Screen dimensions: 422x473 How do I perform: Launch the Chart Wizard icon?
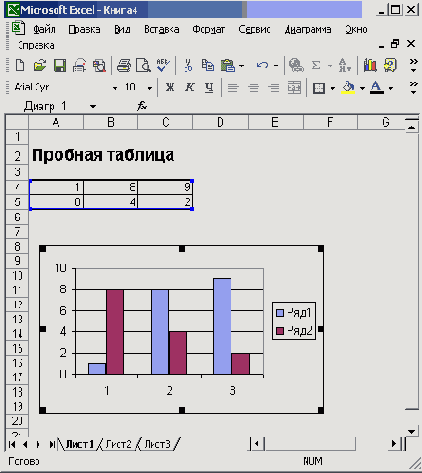click(x=370, y=65)
